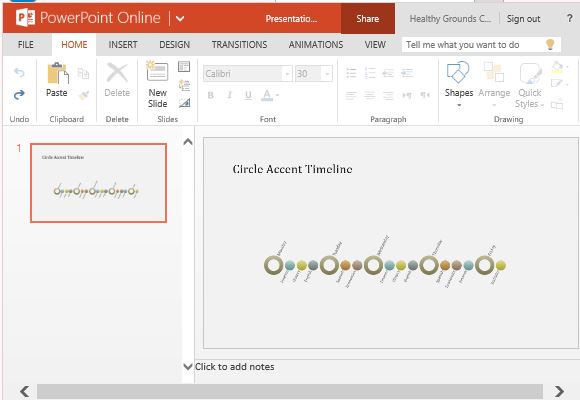Expand the font size dropdown
The image size is (580, 400).
point(327,74)
